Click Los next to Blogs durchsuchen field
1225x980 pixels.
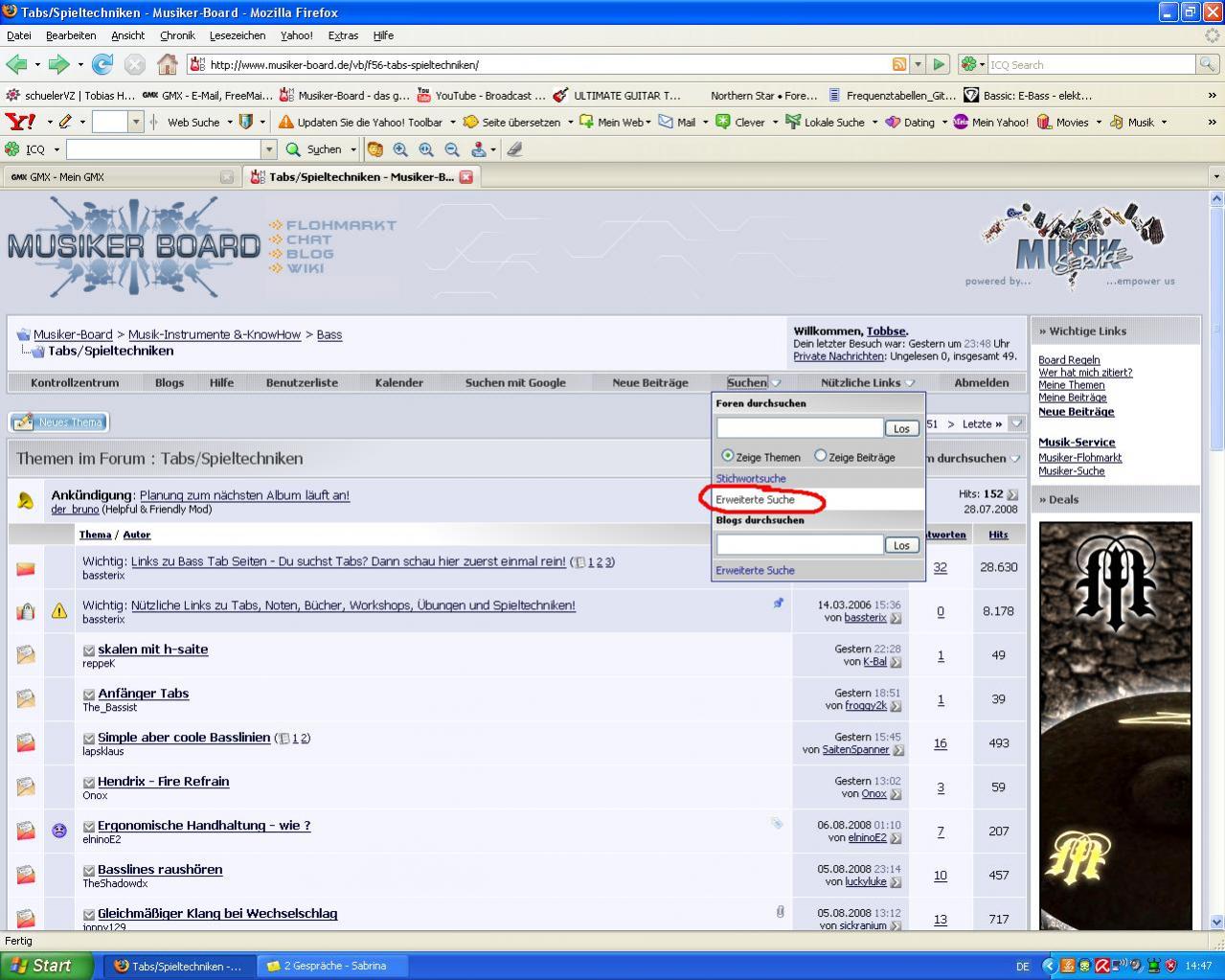901,545
